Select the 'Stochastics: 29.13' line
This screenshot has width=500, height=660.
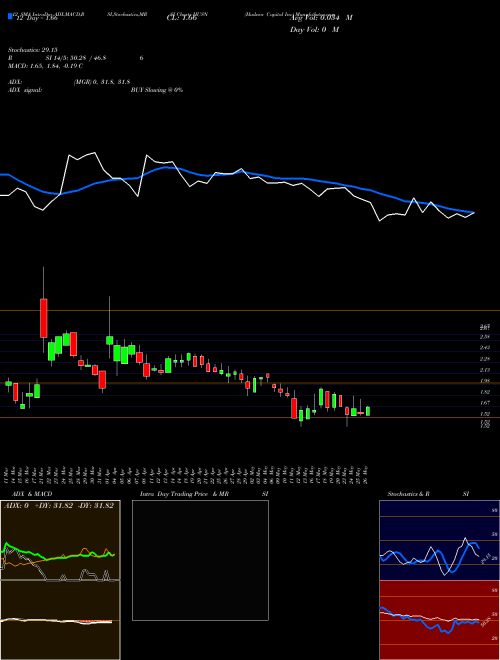35,50
